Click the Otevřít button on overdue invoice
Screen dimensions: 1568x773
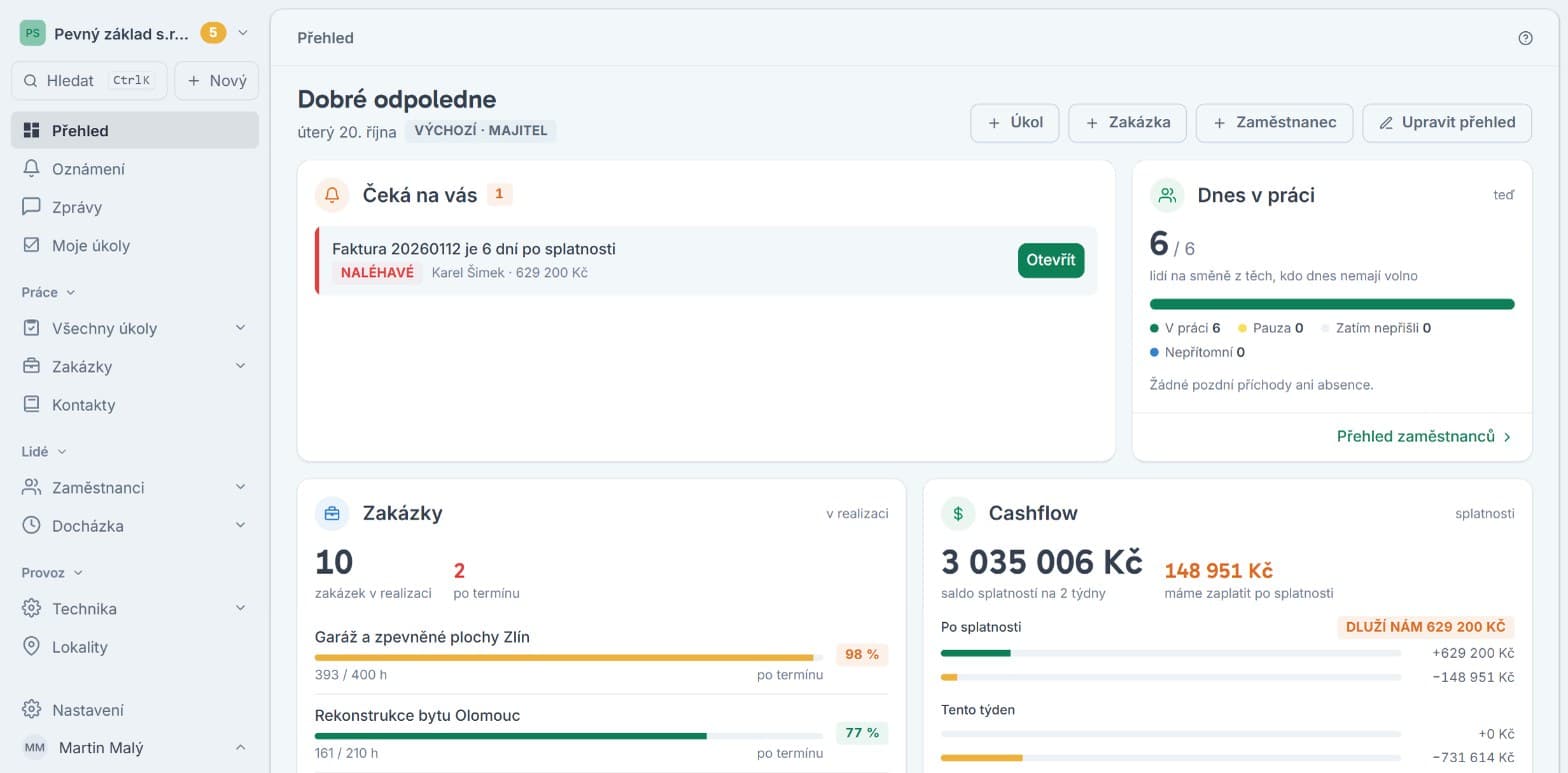(x=1051, y=260)
